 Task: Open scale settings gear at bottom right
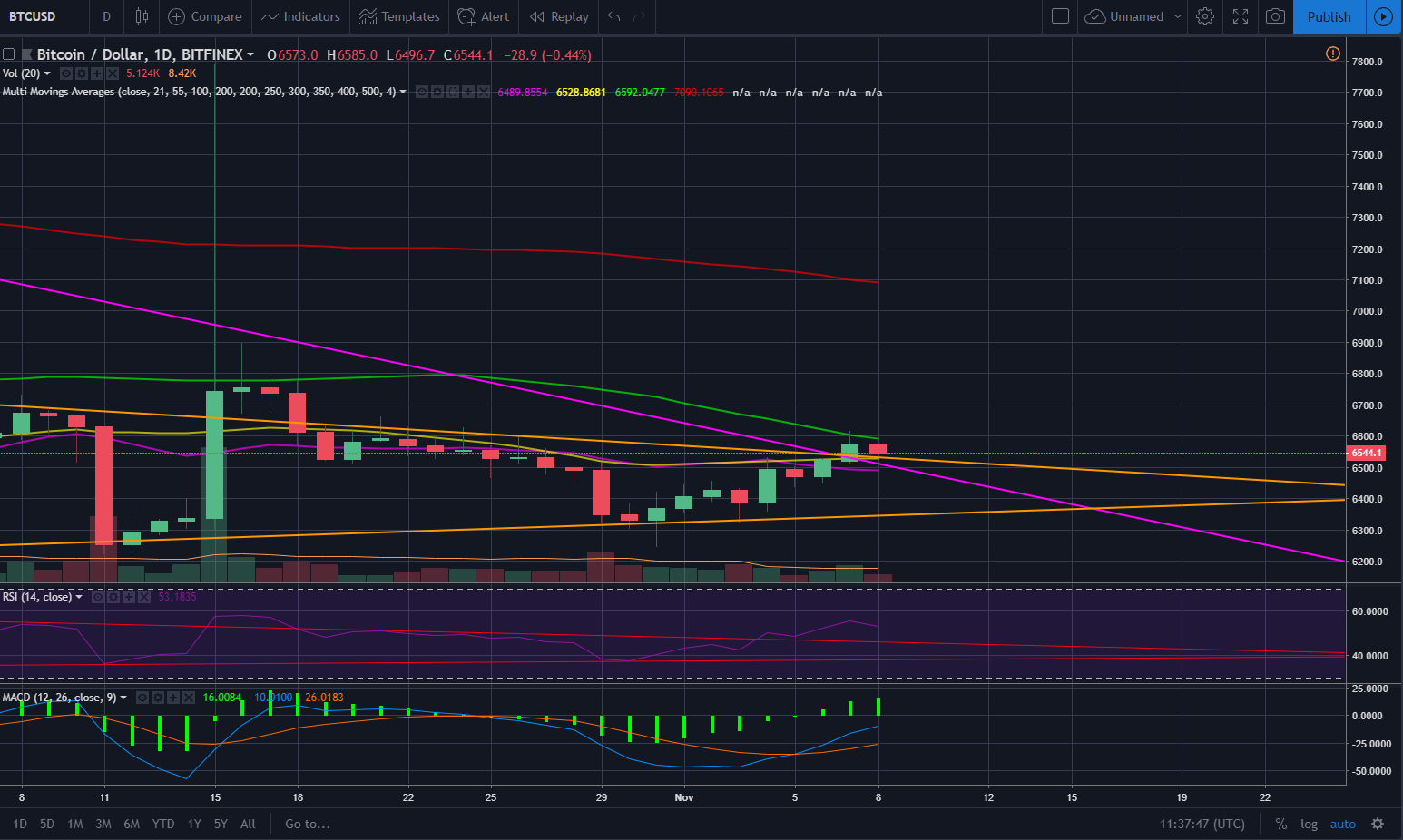pyautogui.click(x=1378, y=824)
